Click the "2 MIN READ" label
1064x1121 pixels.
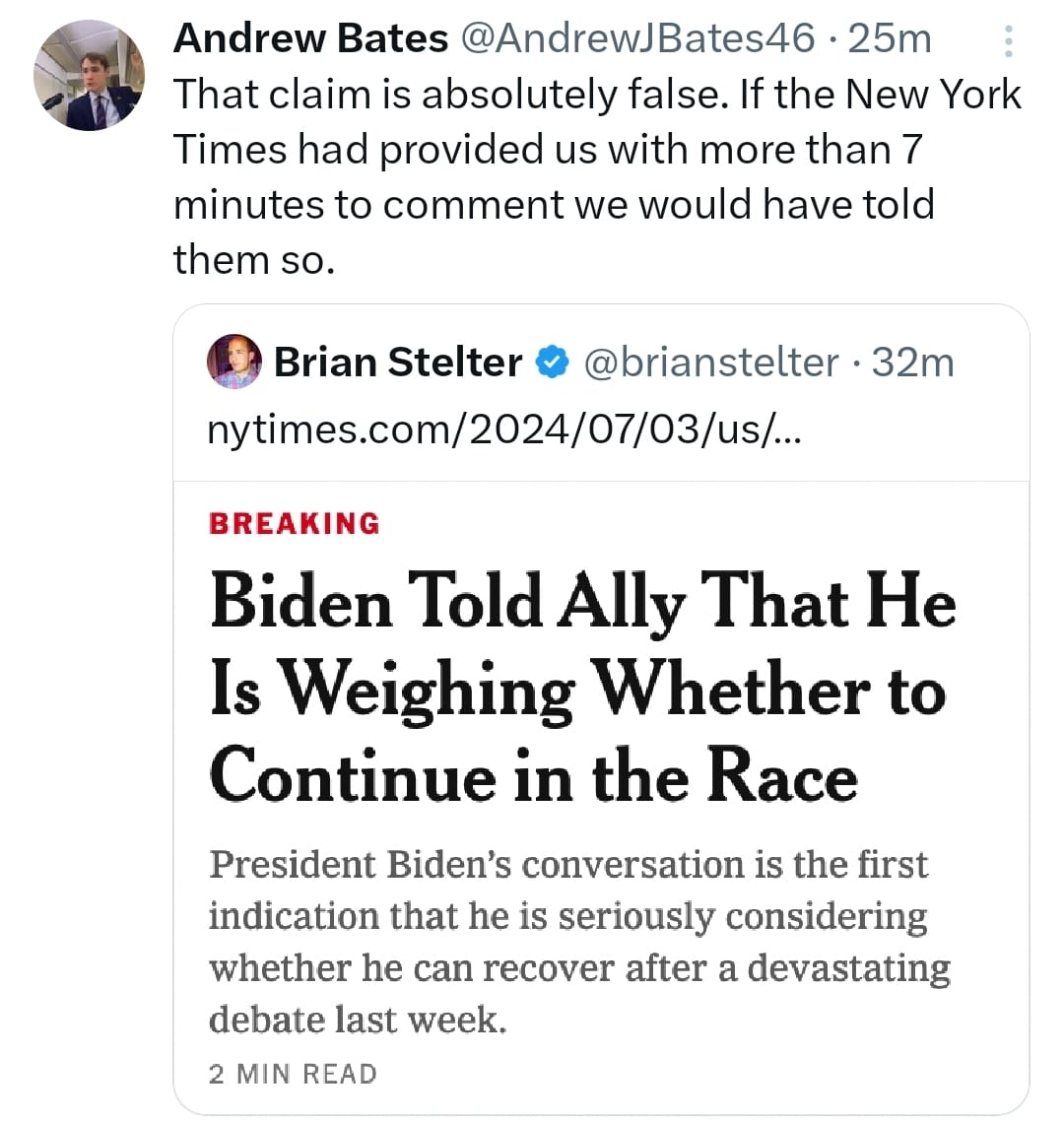[x=293, y=1074]
